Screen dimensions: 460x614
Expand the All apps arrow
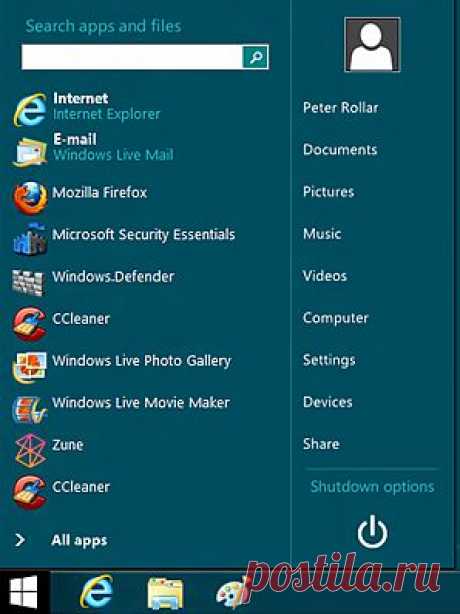[x=20, y=540]
